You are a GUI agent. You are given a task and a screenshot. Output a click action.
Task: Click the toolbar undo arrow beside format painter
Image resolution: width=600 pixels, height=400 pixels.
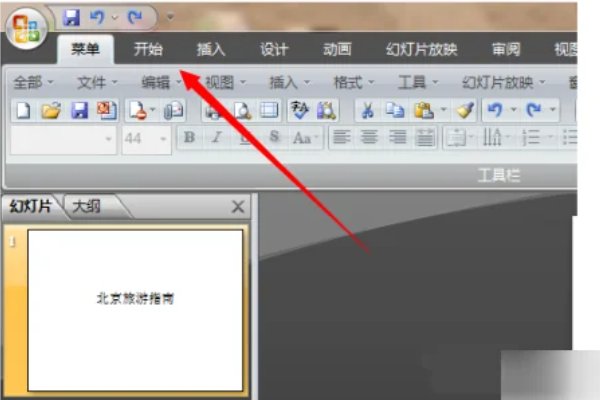pyautogui.click(x=494, y=110)
